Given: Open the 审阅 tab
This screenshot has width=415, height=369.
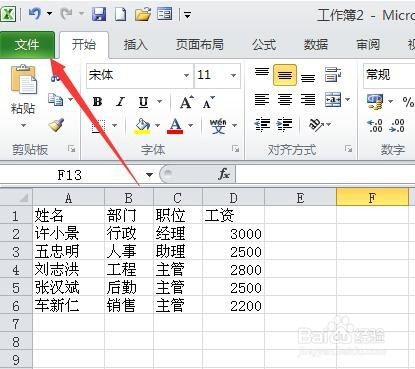Looking at the screenshot, I should tap(368, 45).
